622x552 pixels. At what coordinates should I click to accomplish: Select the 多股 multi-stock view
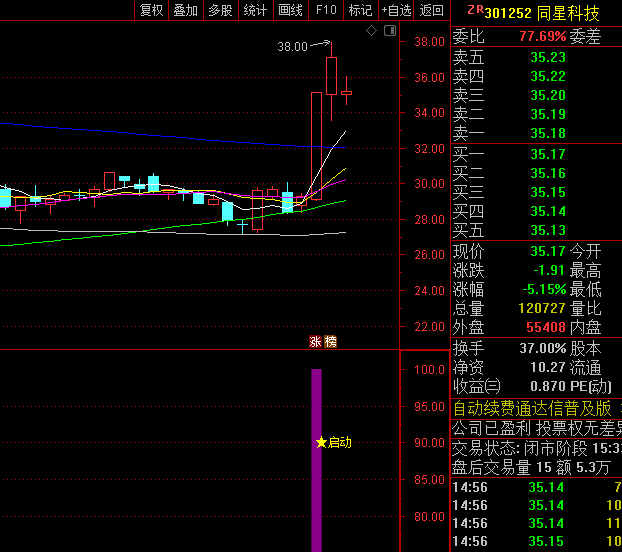point(221,10)
